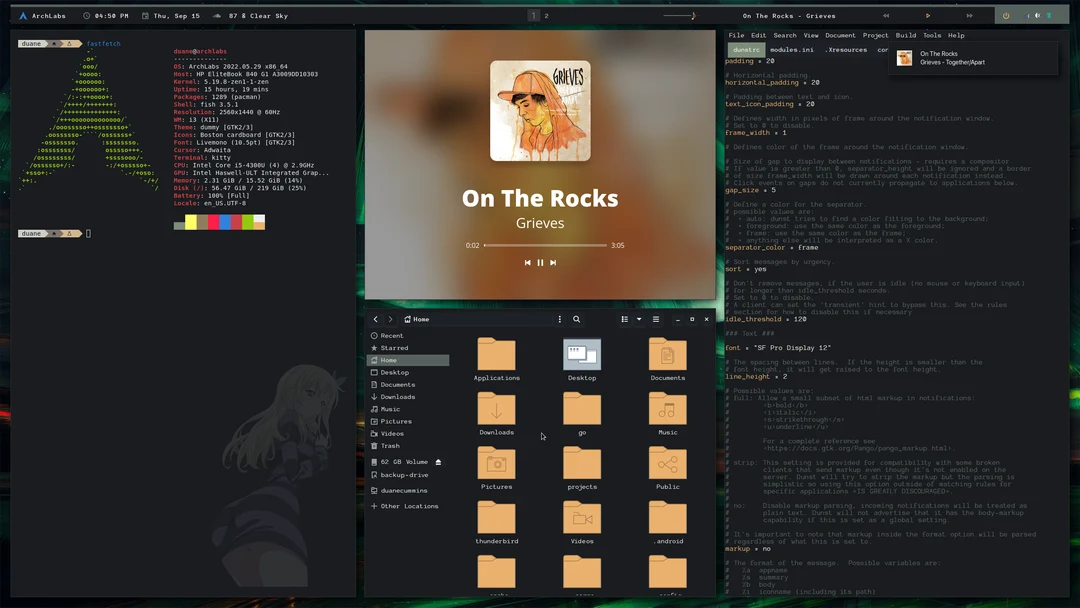
Task: Open search in the file manager
Action: [576, 319]
